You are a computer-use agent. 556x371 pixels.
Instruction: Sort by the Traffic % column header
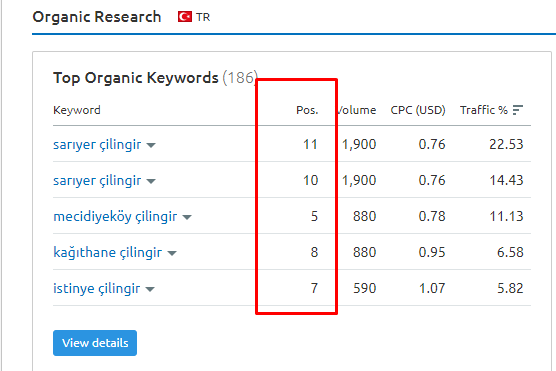[x=484, y=110]
